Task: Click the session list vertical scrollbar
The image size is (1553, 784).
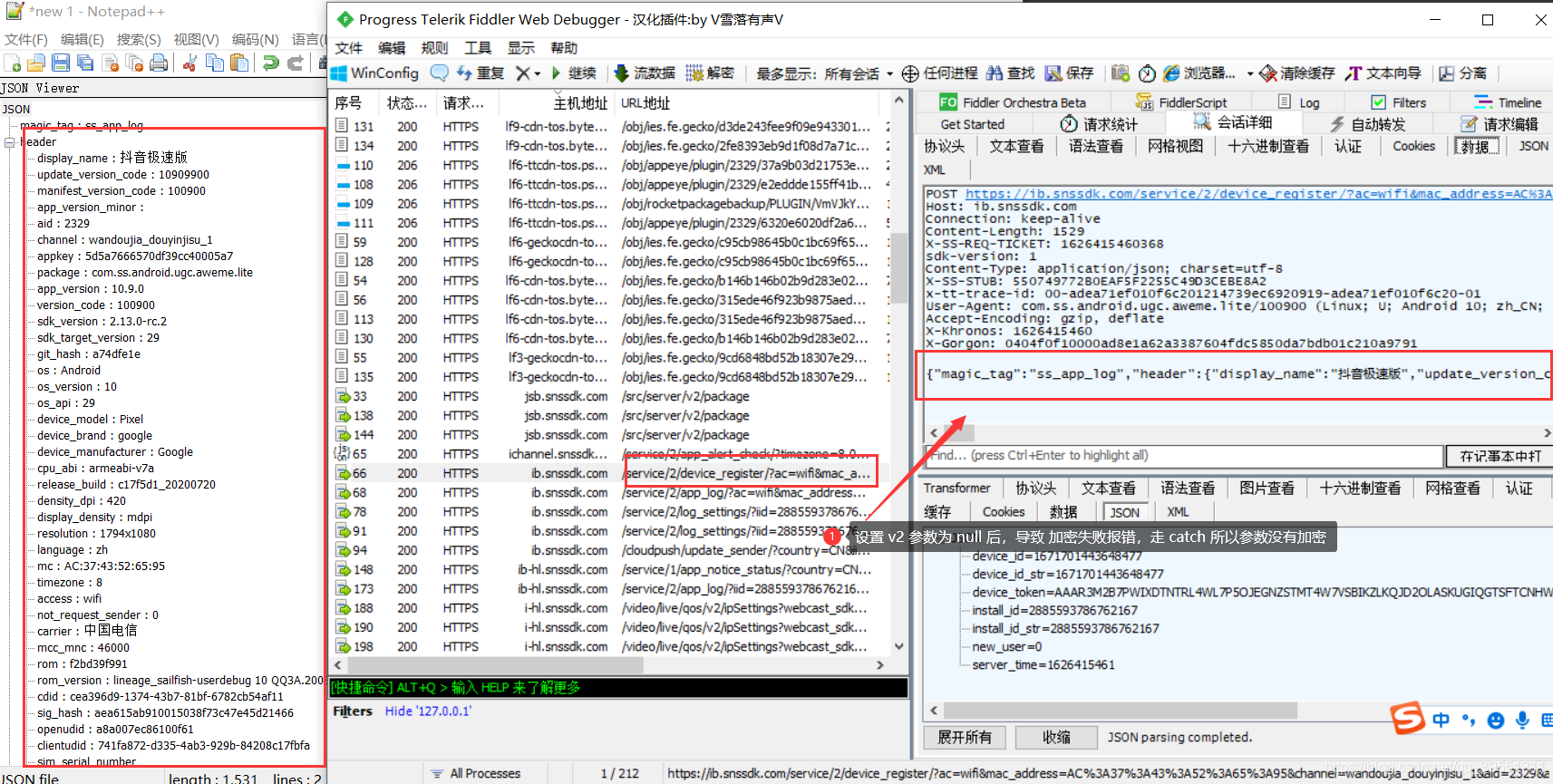Action: pos(898,267)
